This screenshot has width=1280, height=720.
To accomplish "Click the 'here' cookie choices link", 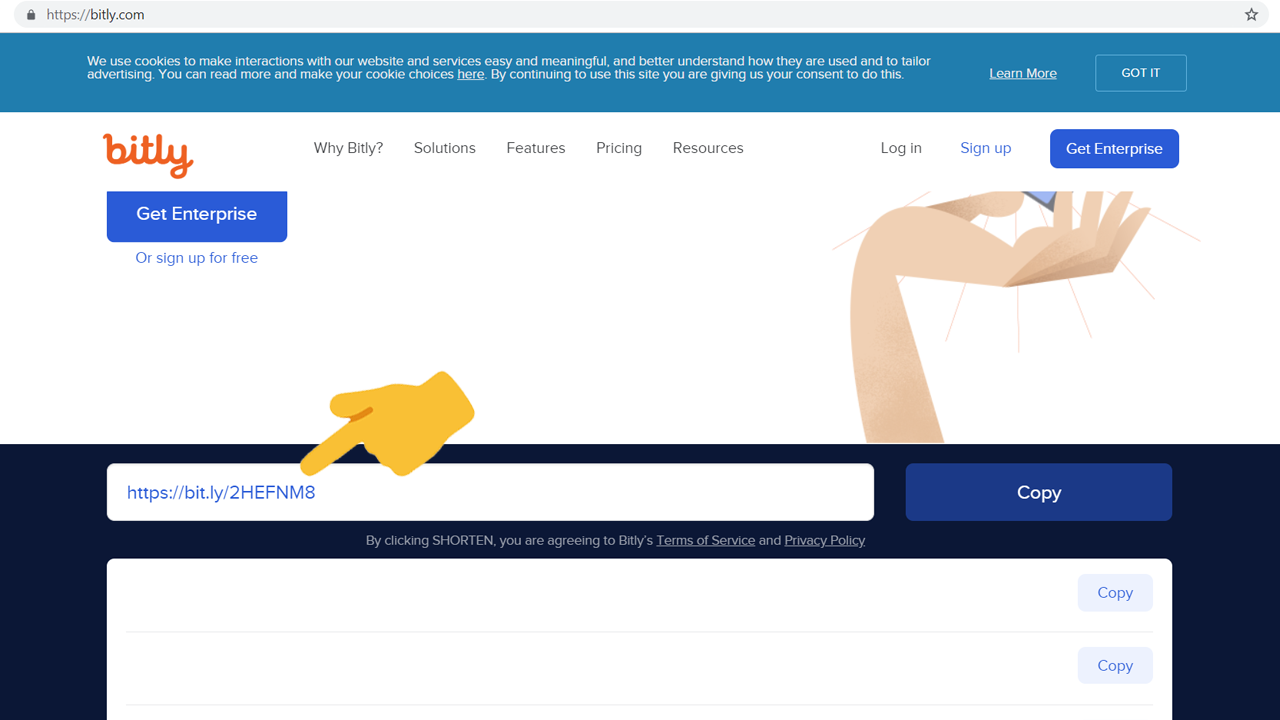I will coord(471,74).
